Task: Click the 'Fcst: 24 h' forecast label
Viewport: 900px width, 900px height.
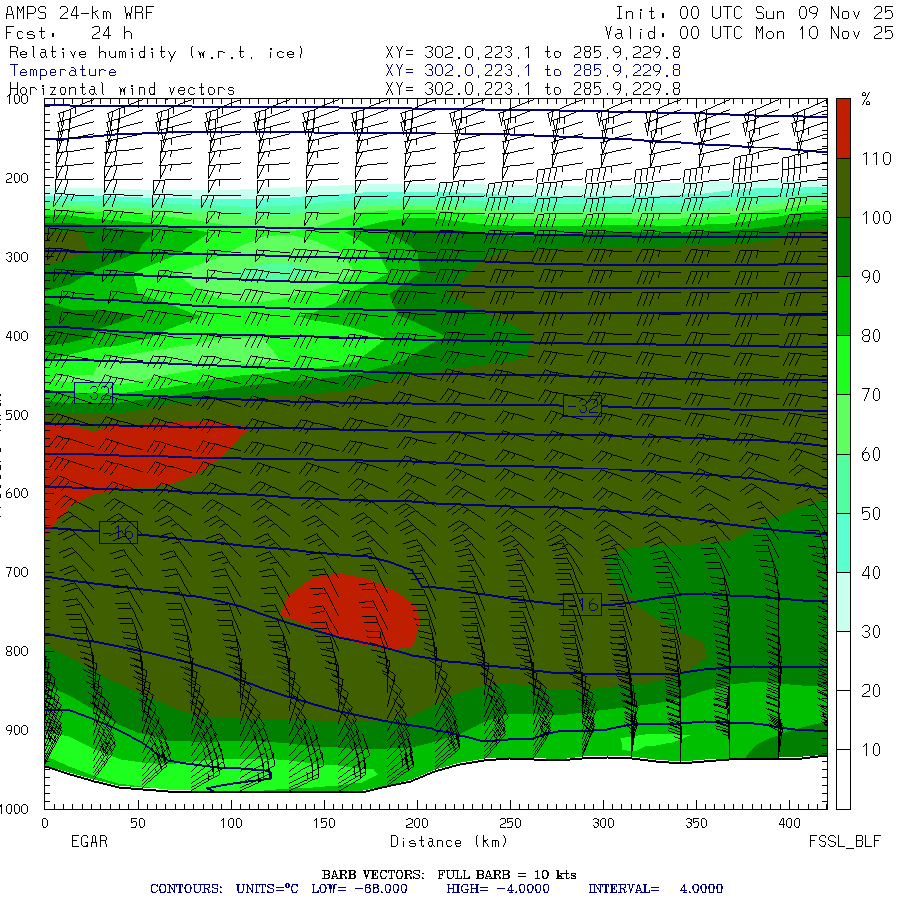Action: pos(69,33)
